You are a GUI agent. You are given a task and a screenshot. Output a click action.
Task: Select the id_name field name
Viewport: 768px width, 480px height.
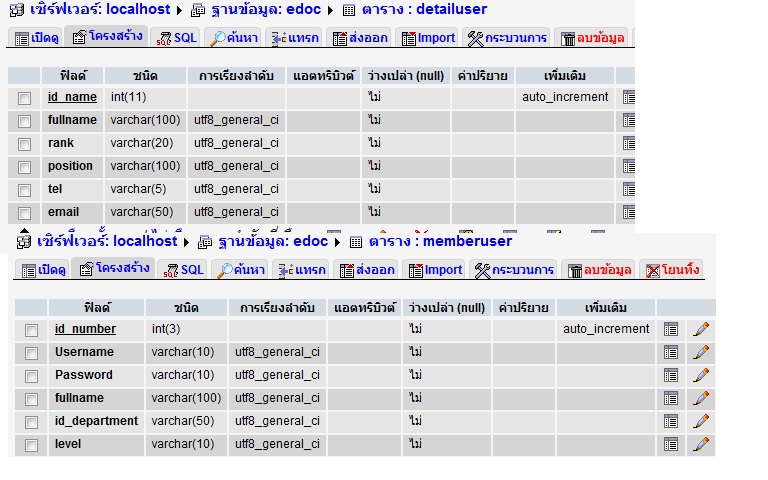click(x=72, y=97)
